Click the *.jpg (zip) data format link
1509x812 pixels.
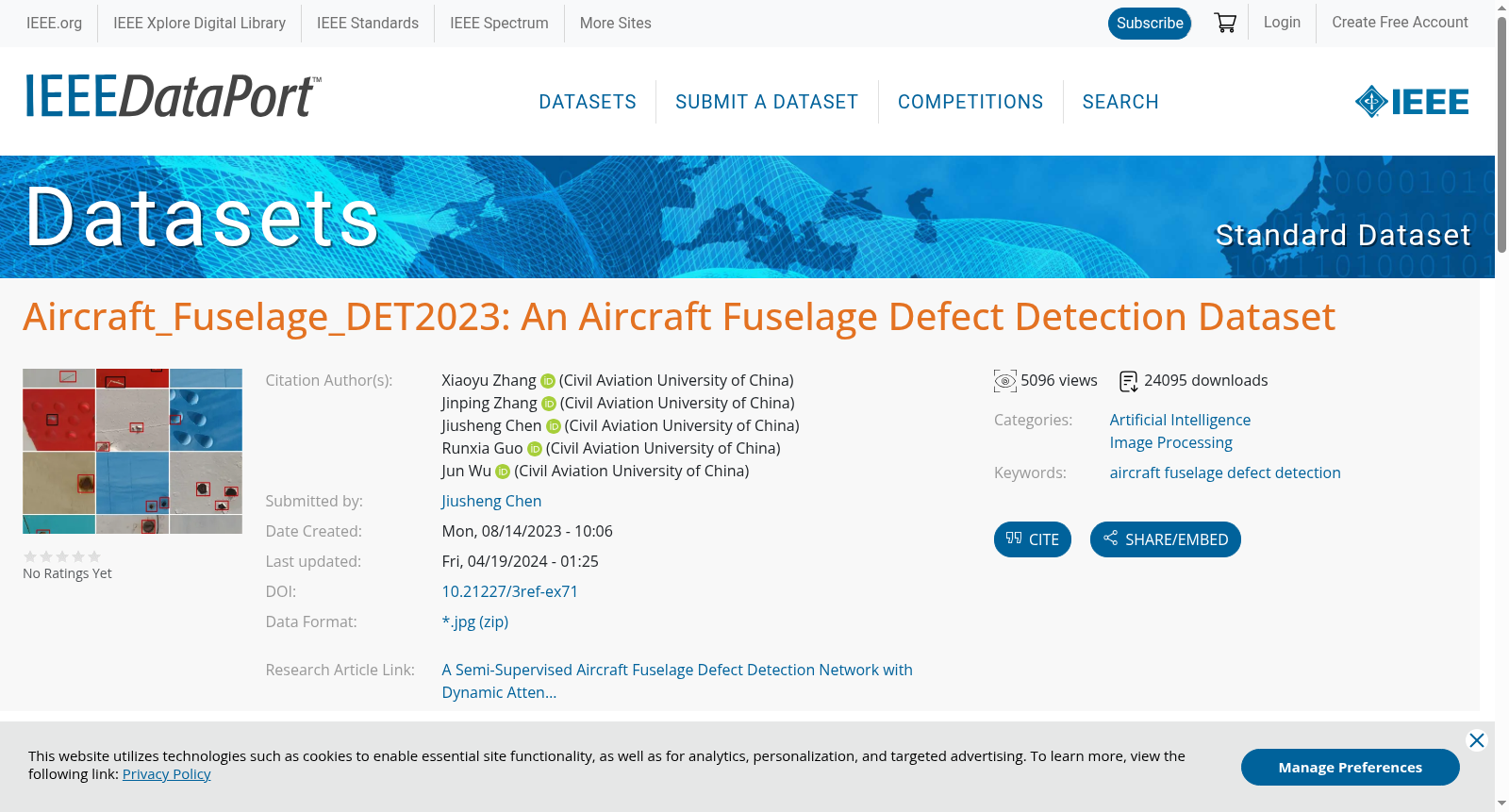tap(475, 622)
